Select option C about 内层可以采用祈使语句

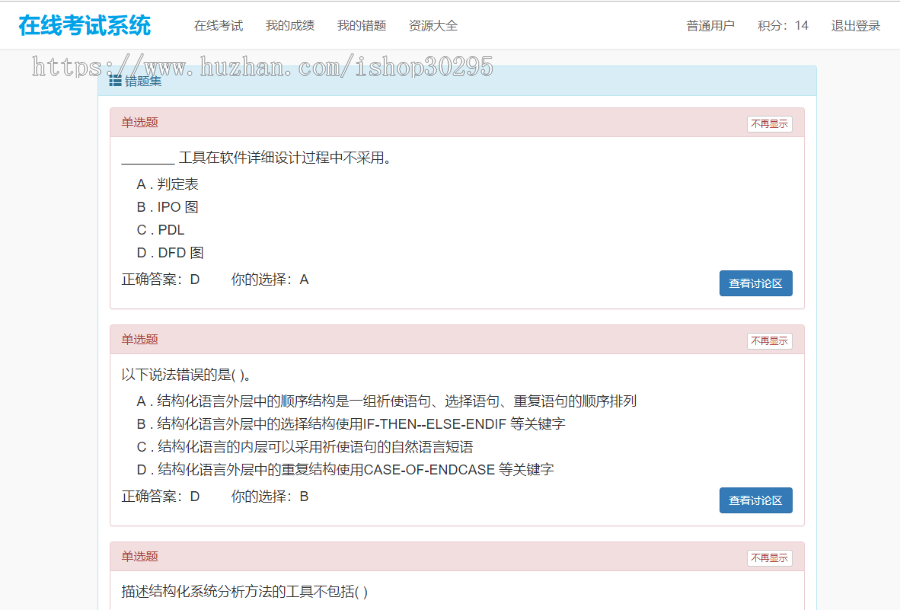pyautogui.click(x=305, y=447)
